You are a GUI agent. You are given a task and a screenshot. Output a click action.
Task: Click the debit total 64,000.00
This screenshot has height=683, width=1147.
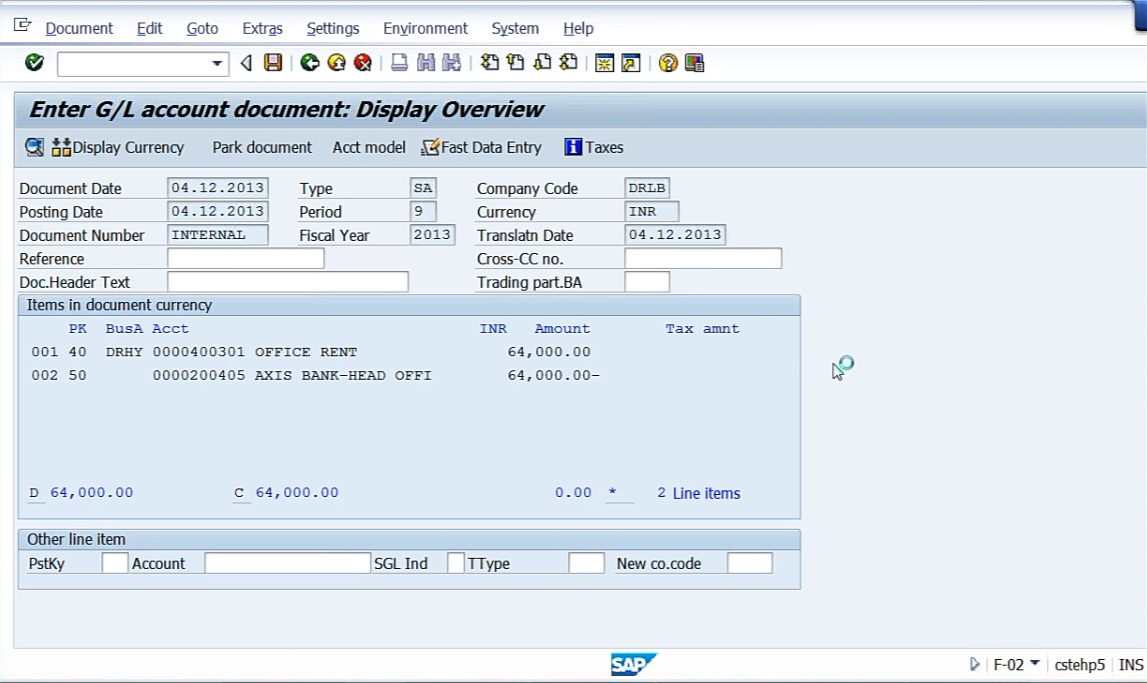click(x=91, y=493)
